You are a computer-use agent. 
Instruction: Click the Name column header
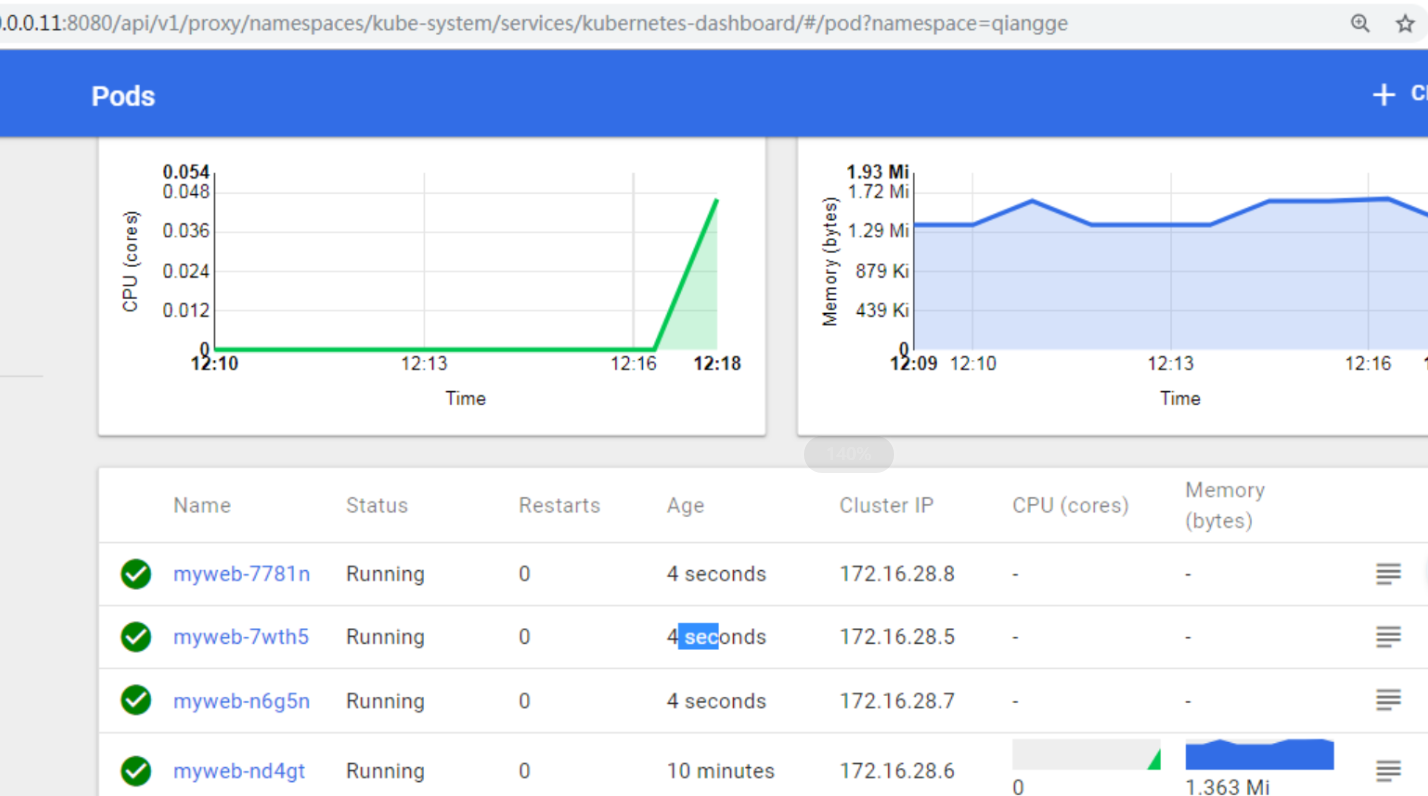[202, 505]
